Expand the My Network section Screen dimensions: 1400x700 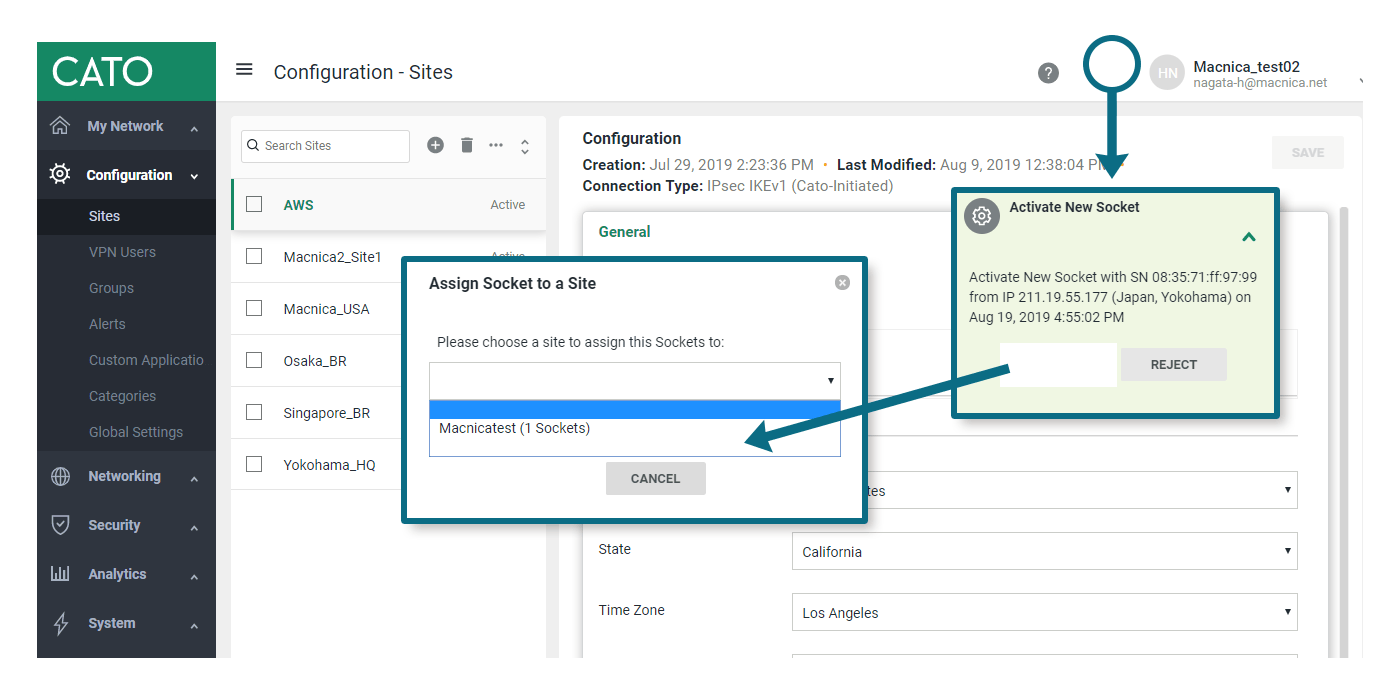(x=194, y=129)
